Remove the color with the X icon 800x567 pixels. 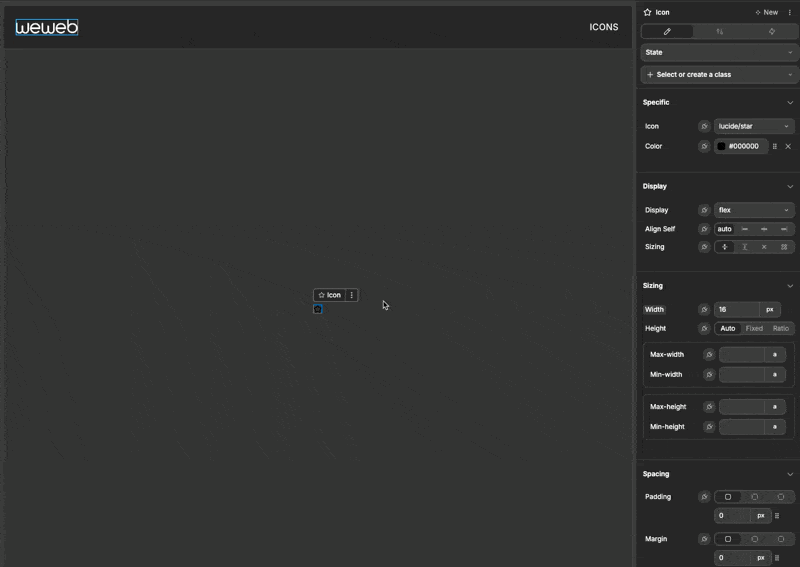pyautogui.click(x=788, y=147)
